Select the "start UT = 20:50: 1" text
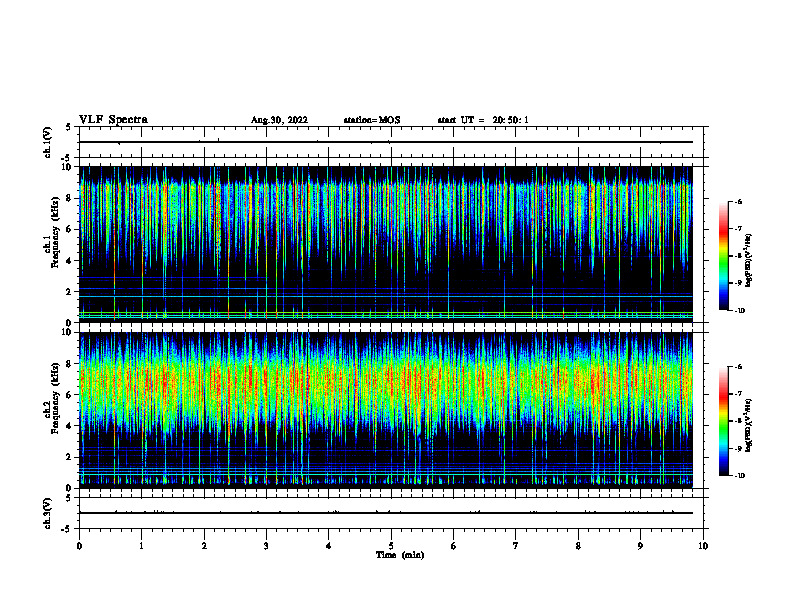 483,120
